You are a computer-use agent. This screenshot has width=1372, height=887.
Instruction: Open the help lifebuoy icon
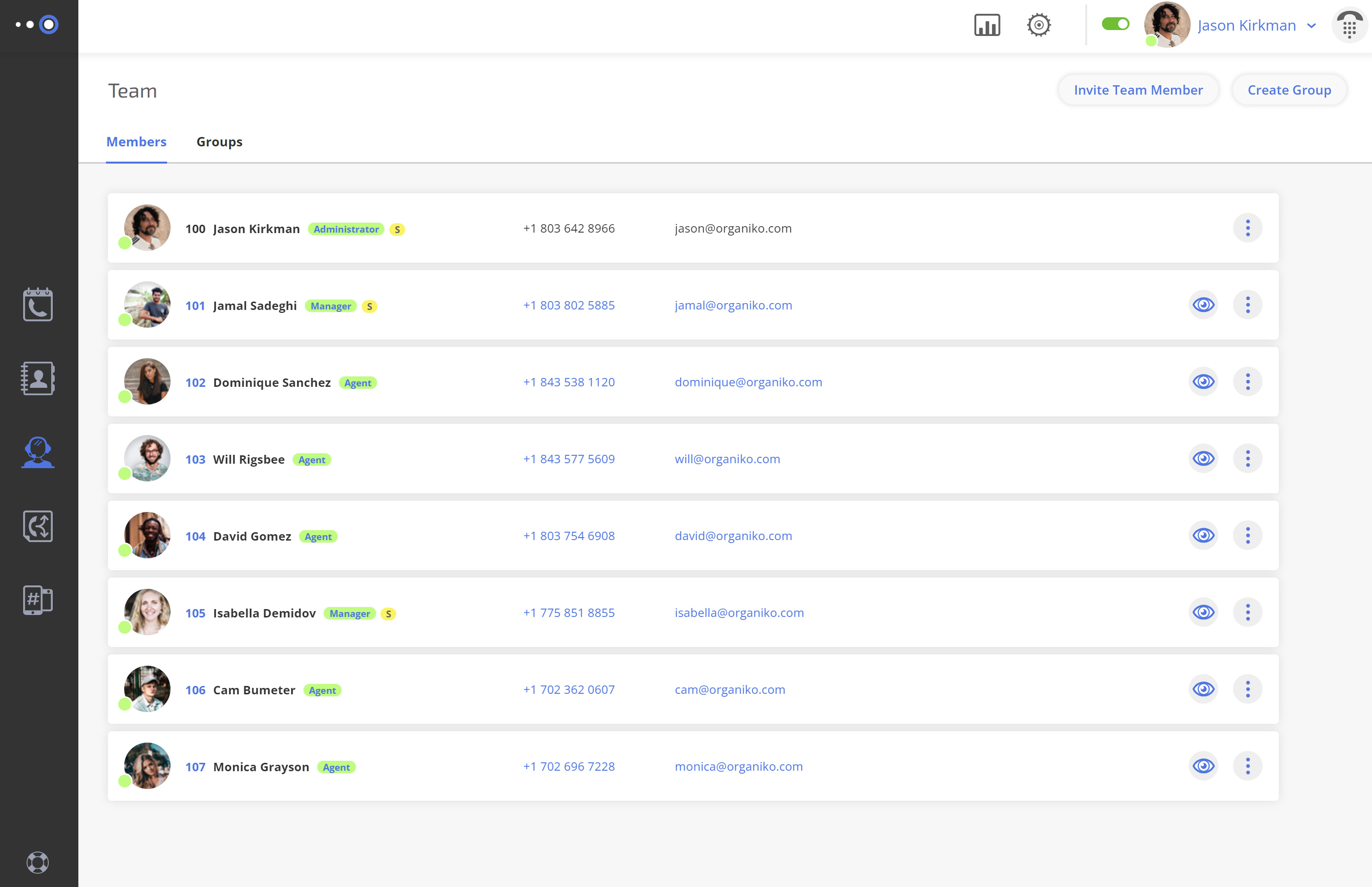(38, 862)
